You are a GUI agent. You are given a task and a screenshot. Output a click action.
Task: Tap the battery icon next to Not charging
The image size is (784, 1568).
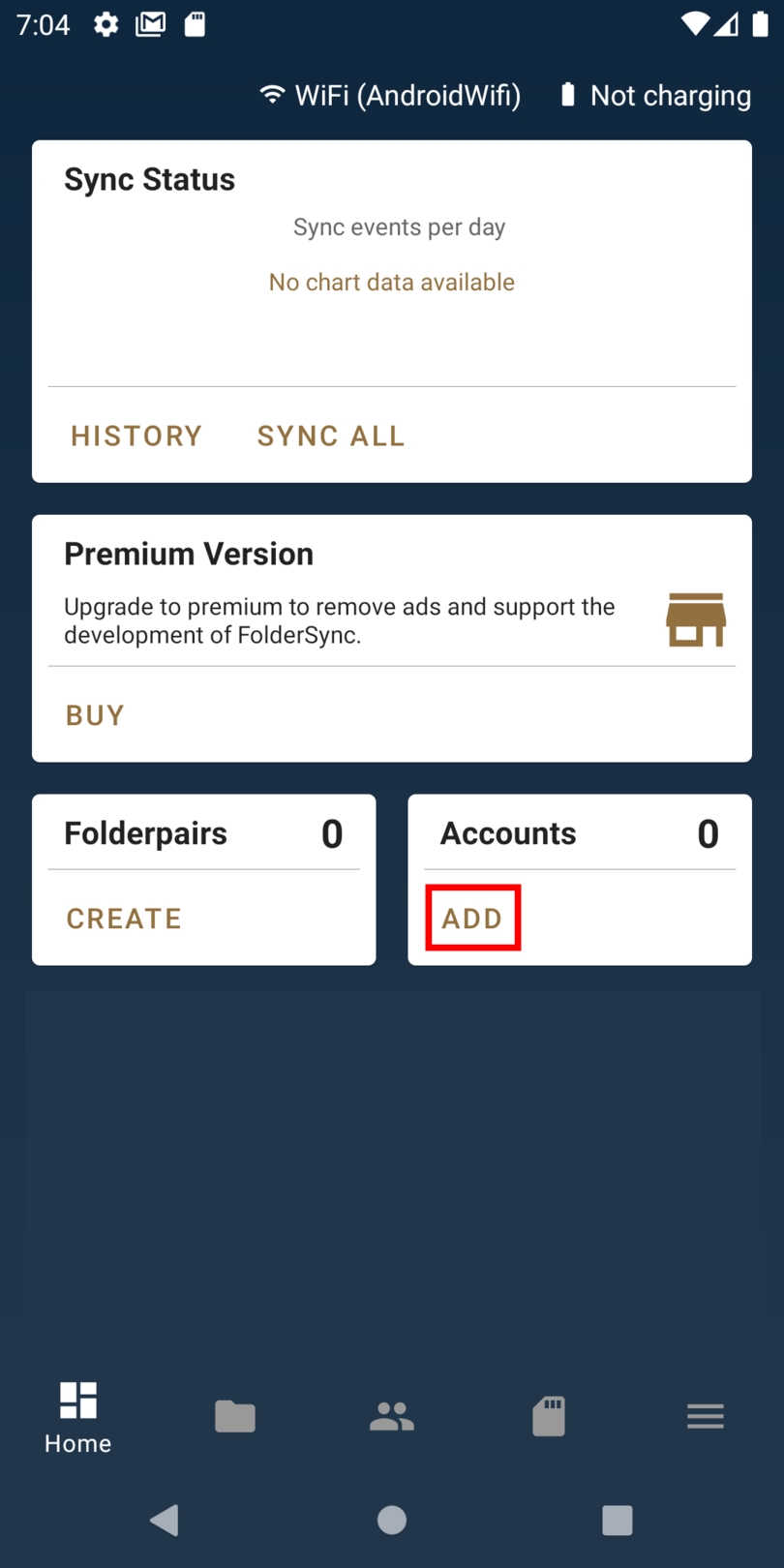567,94
